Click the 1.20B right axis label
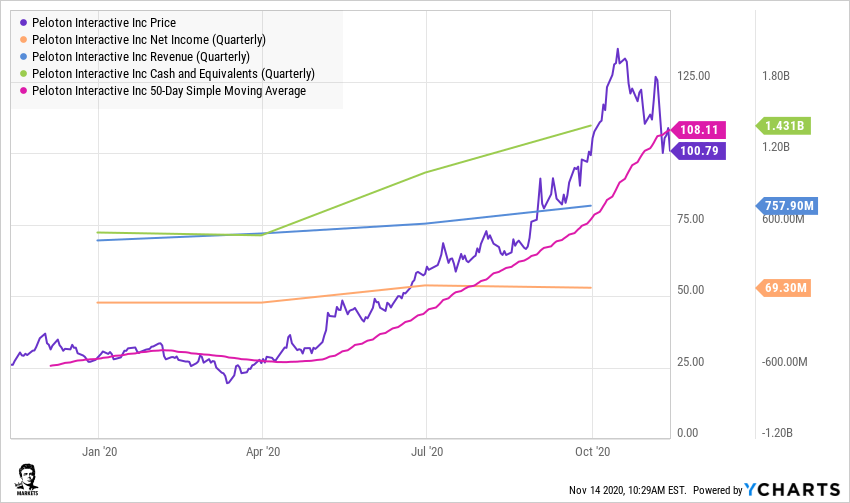850x503 pixels. tap(776, 147)
